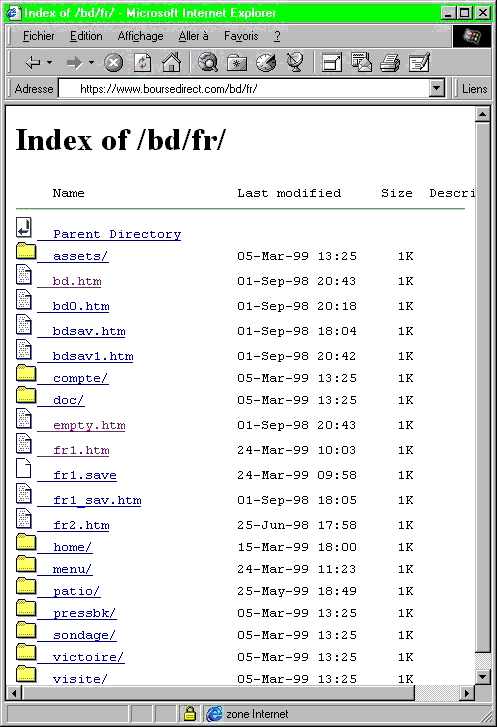Image resolution: width=497 pixels, height=727 pixels.
Task: Click the Back arrow toolbar button
Action: 32,62
